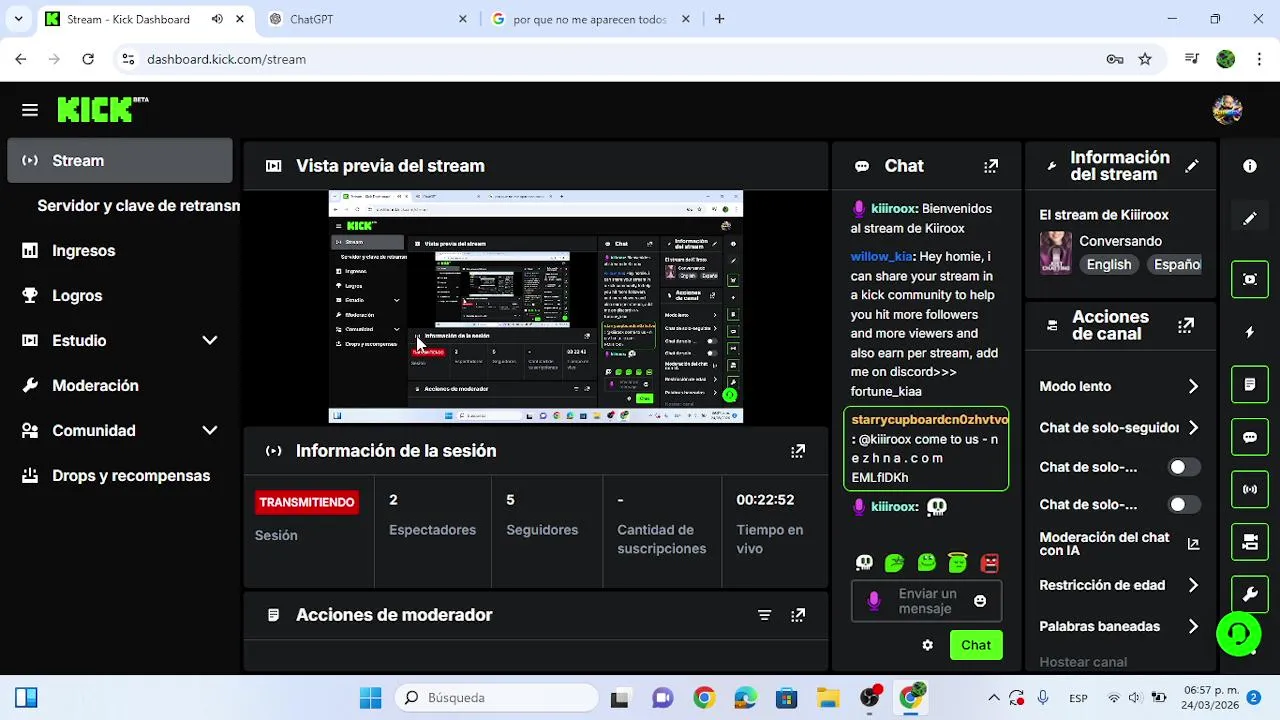This screenshot has height=720, width=1280.
Task: Select the green emote with halo
Action: tap(958, 563)
